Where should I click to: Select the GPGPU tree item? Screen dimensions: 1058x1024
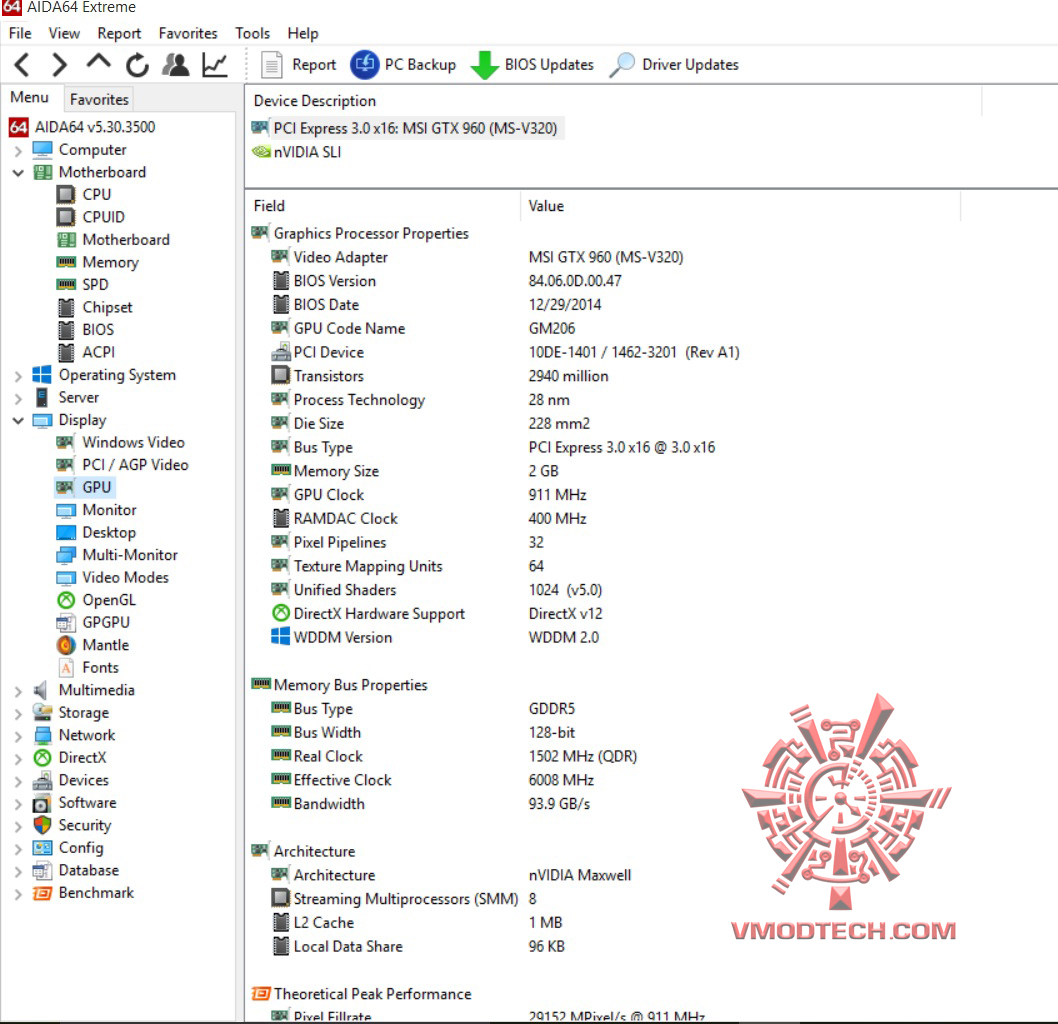tap(94, 623)
